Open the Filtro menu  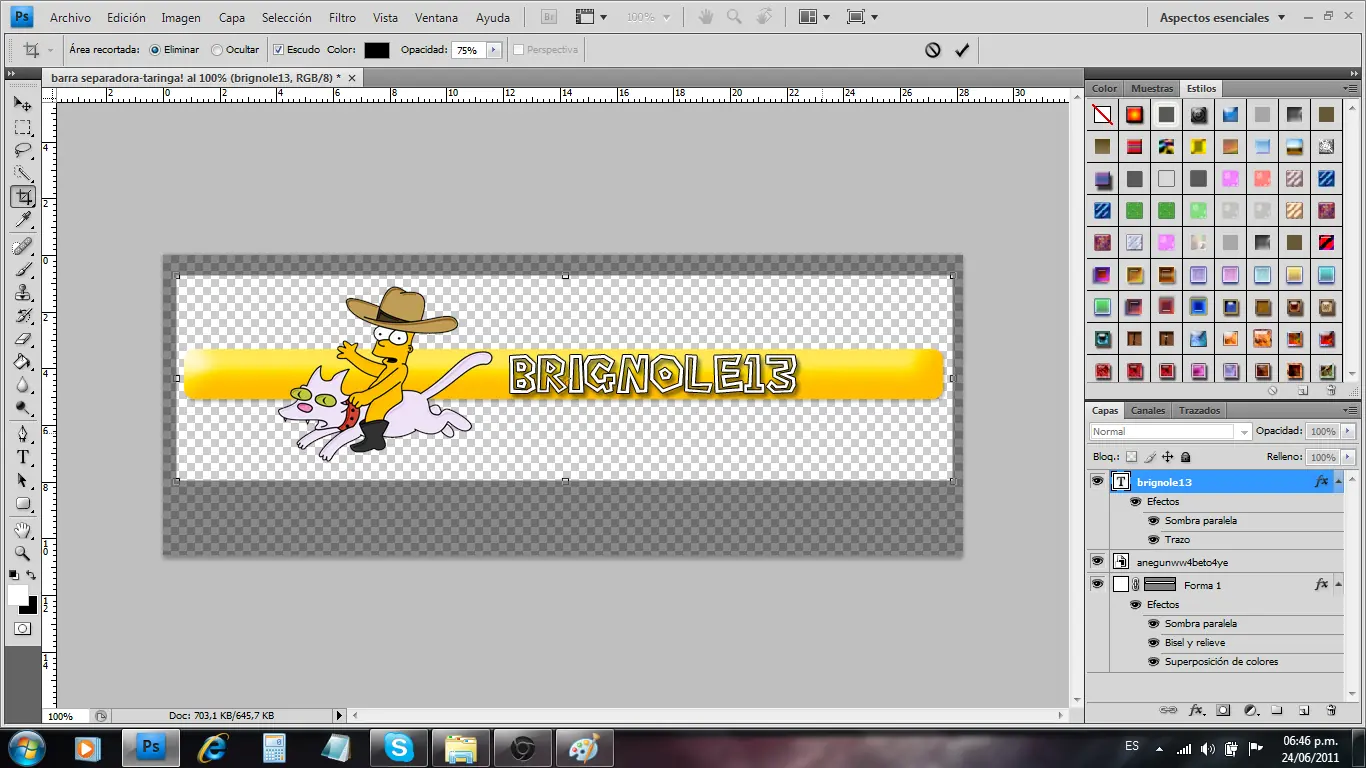(x=342, y=18)
